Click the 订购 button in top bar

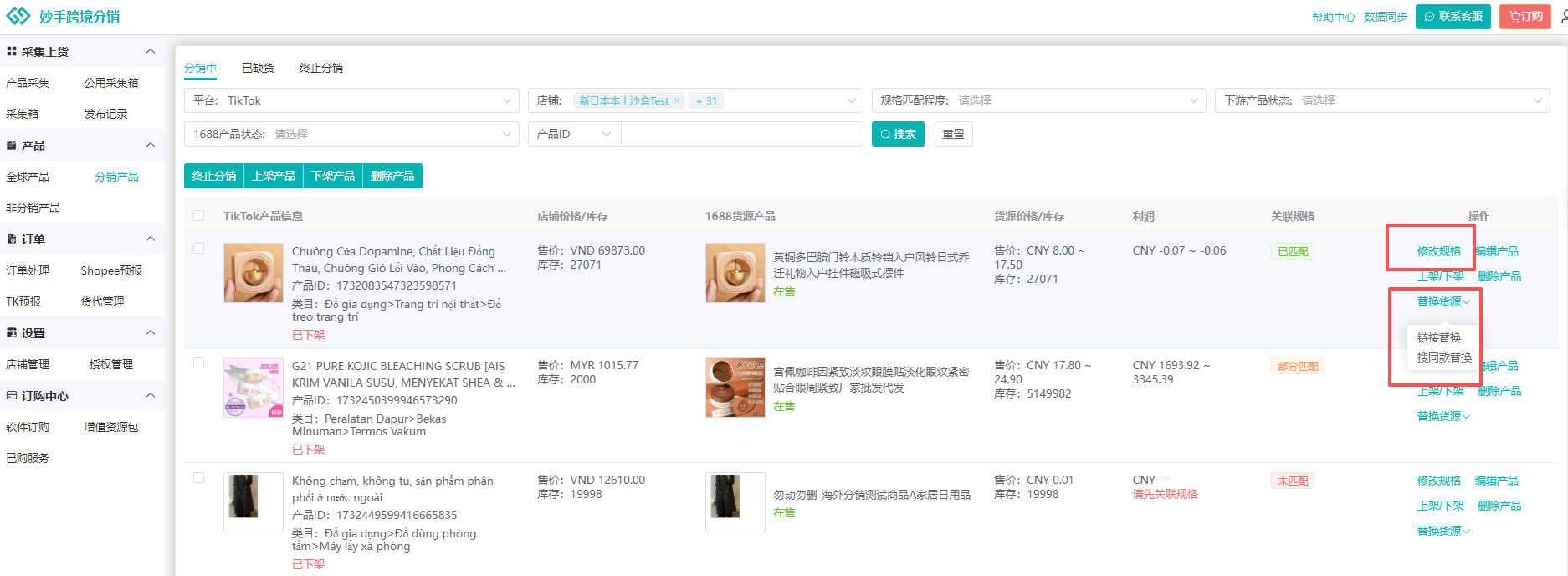coord(1525,17)
